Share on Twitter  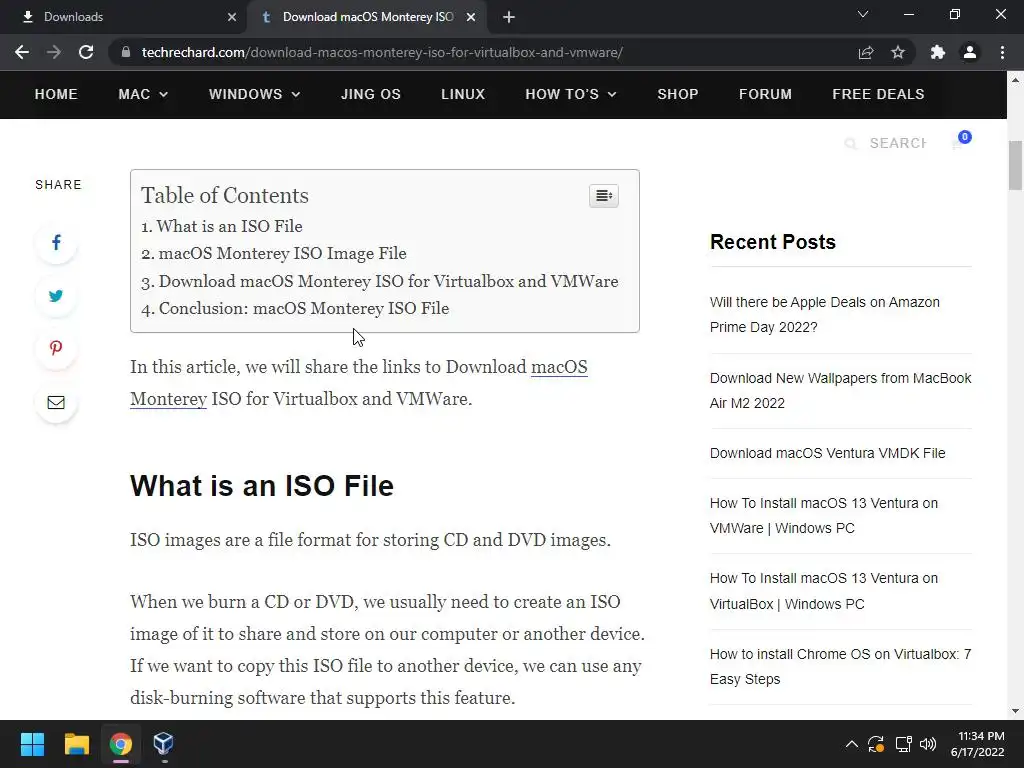pos(56,296)
